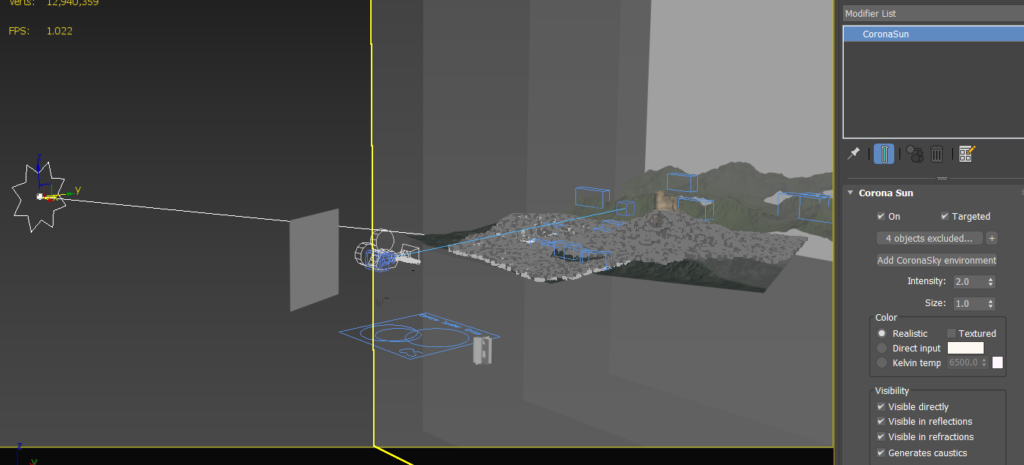Viewport: 1024px width, 465px height.
Task: Click Add CoronaSky environment button
Action: (936, 260)
